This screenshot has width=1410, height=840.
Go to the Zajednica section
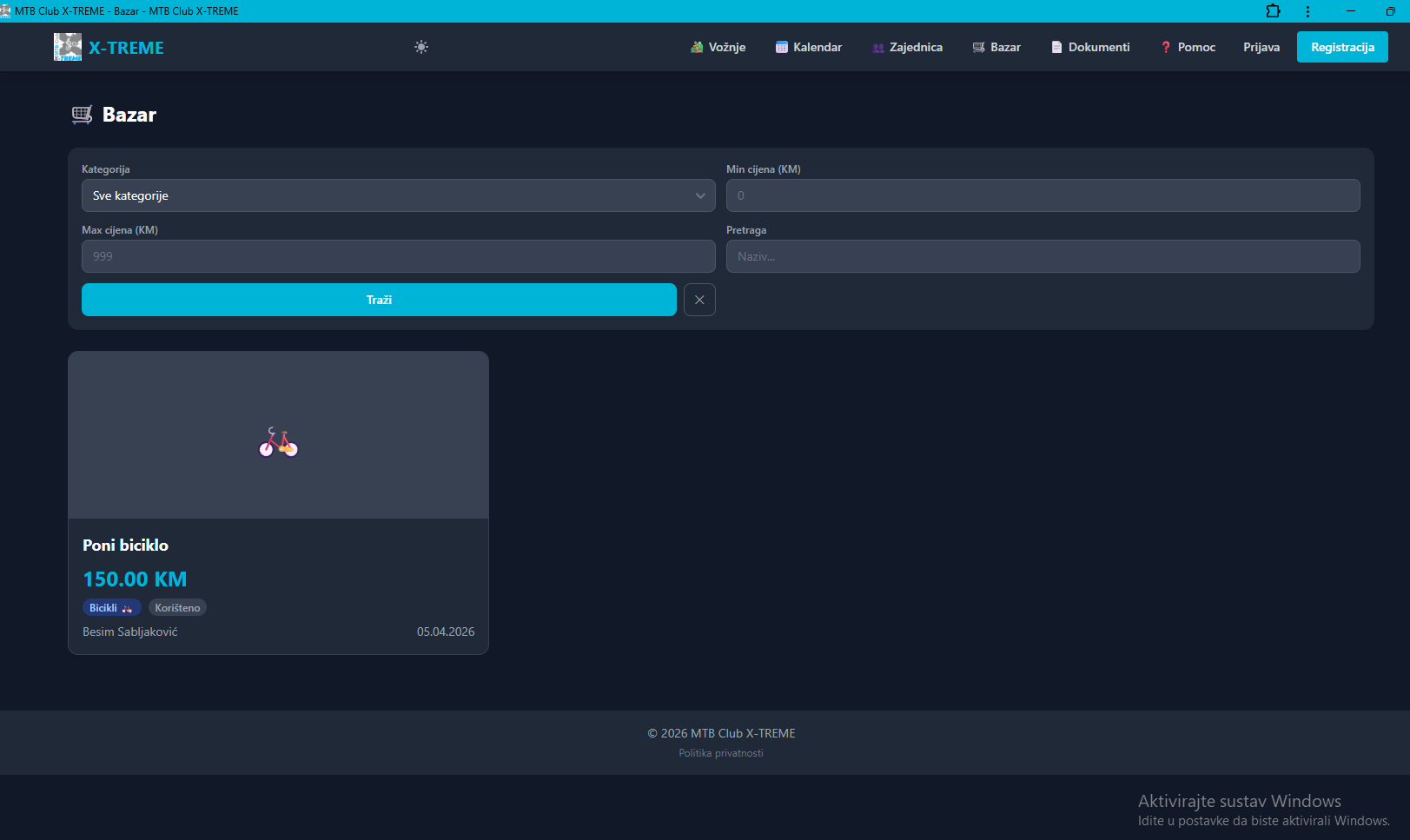pos(907,47)
